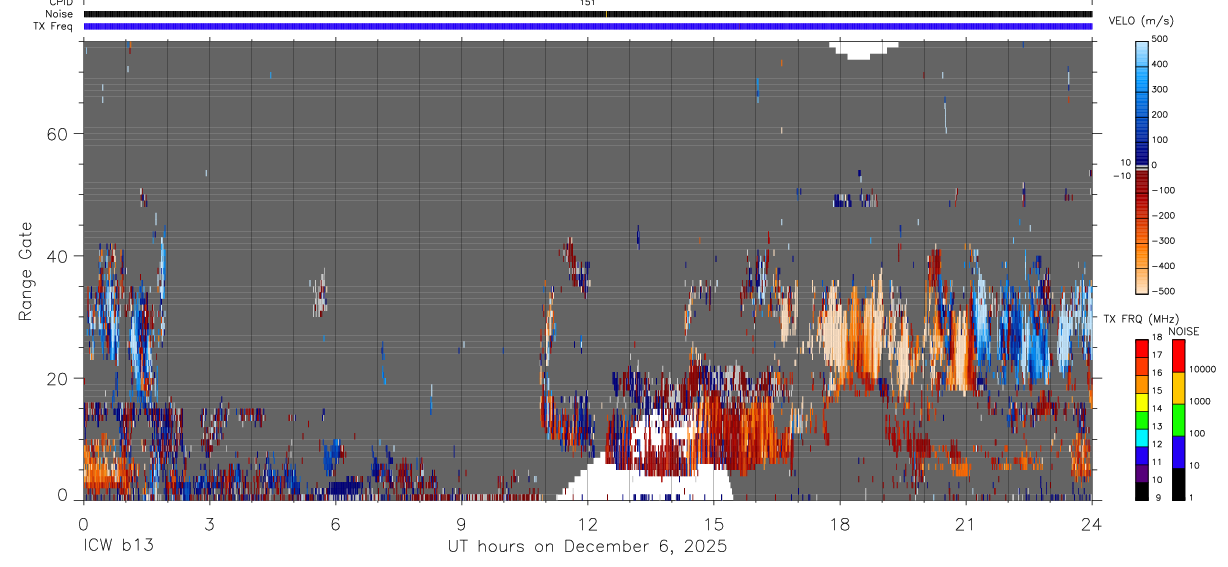This screenshot has width=1228, height=567.
Task: Click the 'Range Gate' y-axis title
Action: pos(27,271)
